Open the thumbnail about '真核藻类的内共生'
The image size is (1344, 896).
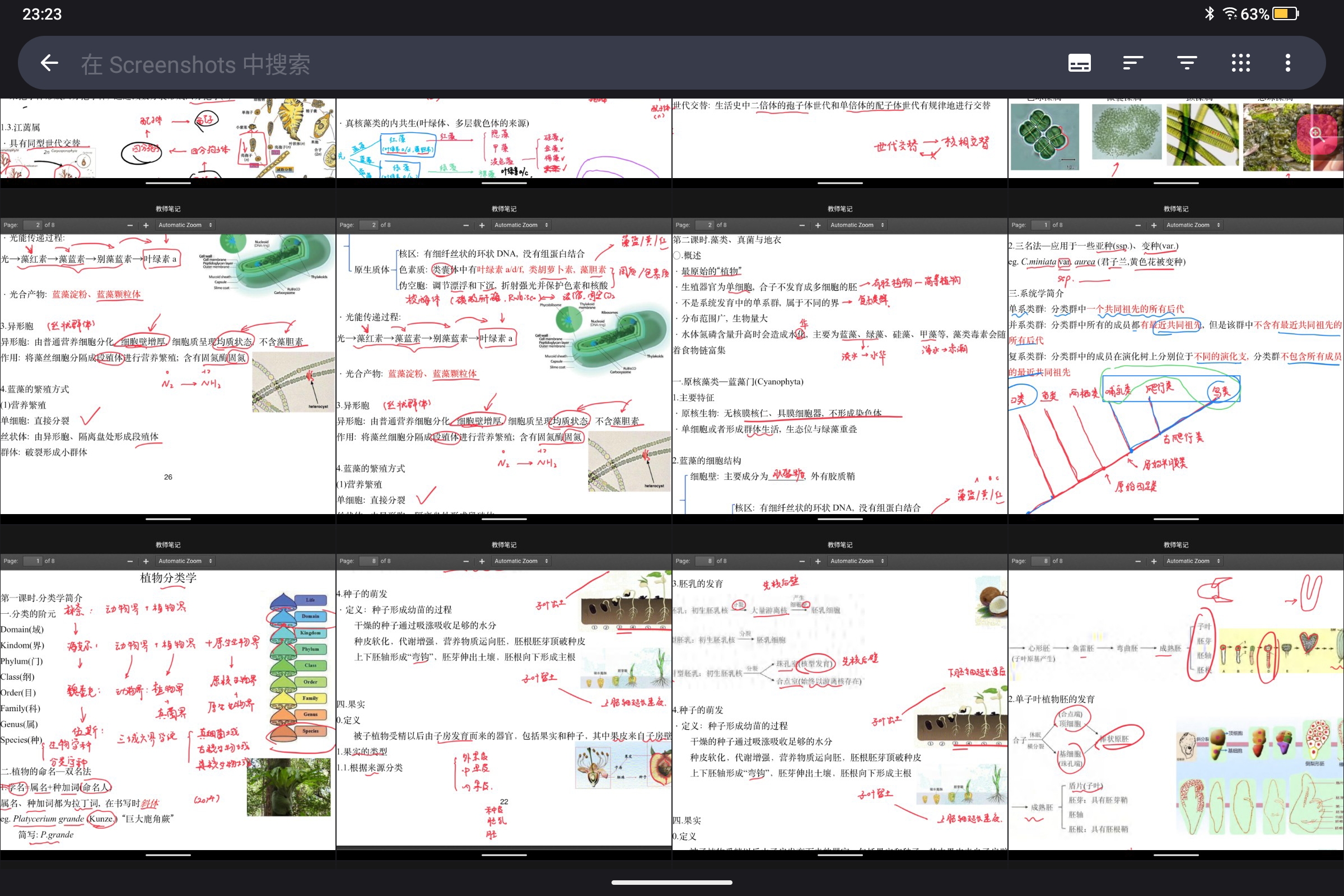[x=504, y=143]
